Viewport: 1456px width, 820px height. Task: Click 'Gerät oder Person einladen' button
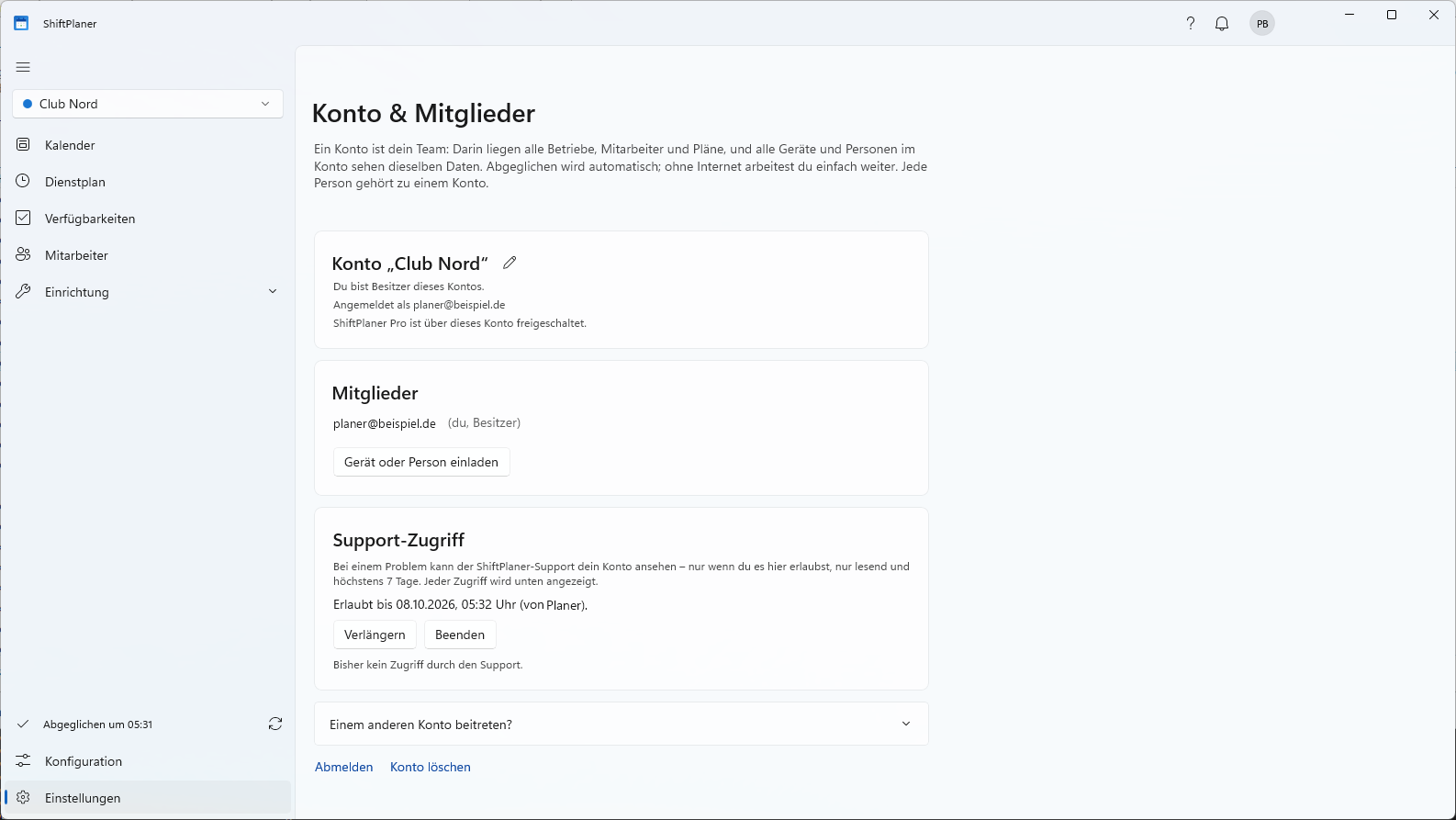tap(421, 462)
